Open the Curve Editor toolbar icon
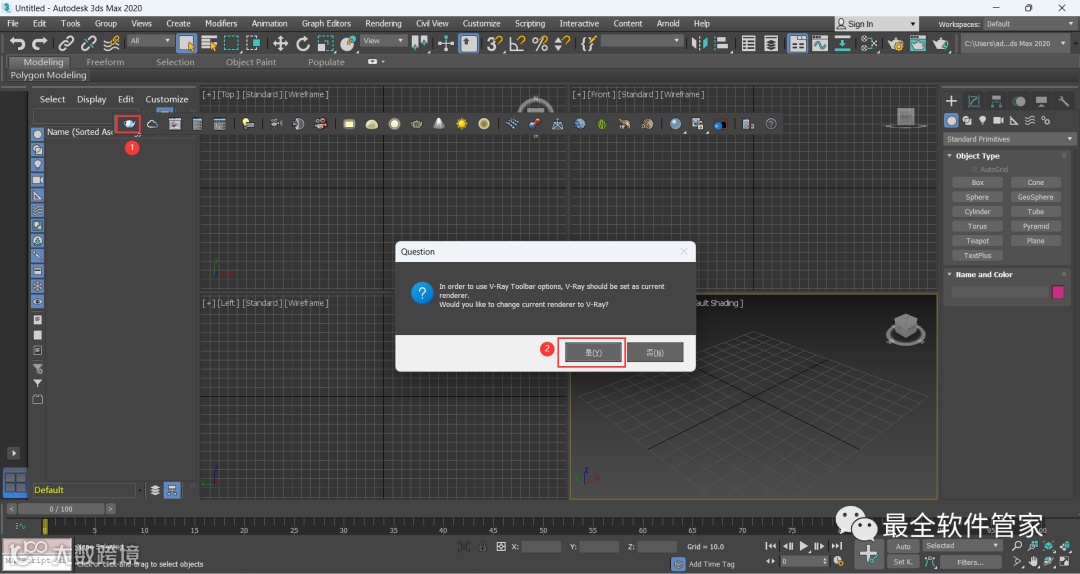 pos(820,43)
